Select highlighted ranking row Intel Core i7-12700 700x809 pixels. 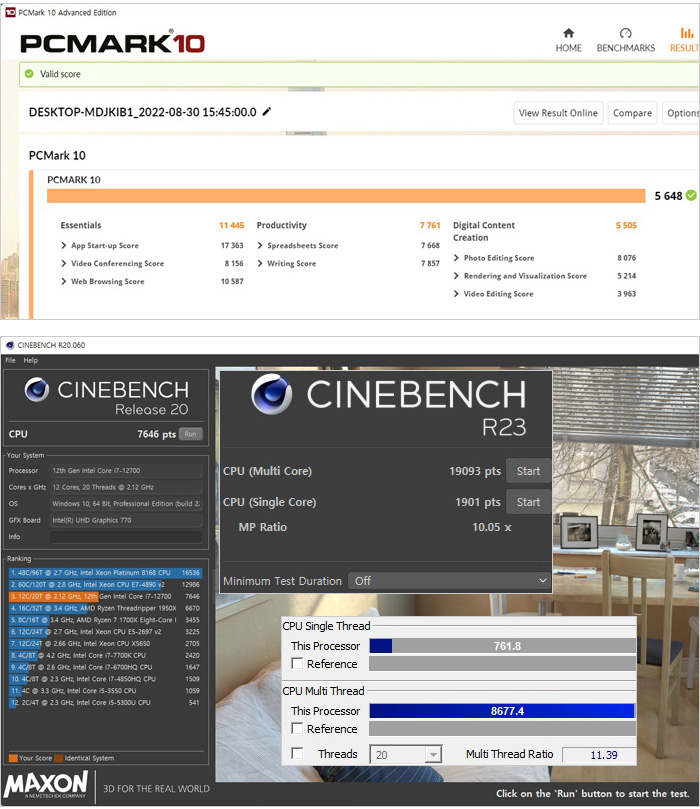click(105, 596)
